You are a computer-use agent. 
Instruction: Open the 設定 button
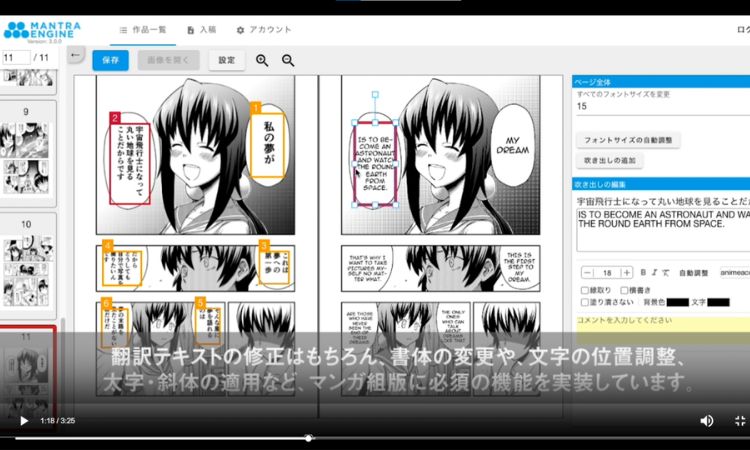[227, 60]
